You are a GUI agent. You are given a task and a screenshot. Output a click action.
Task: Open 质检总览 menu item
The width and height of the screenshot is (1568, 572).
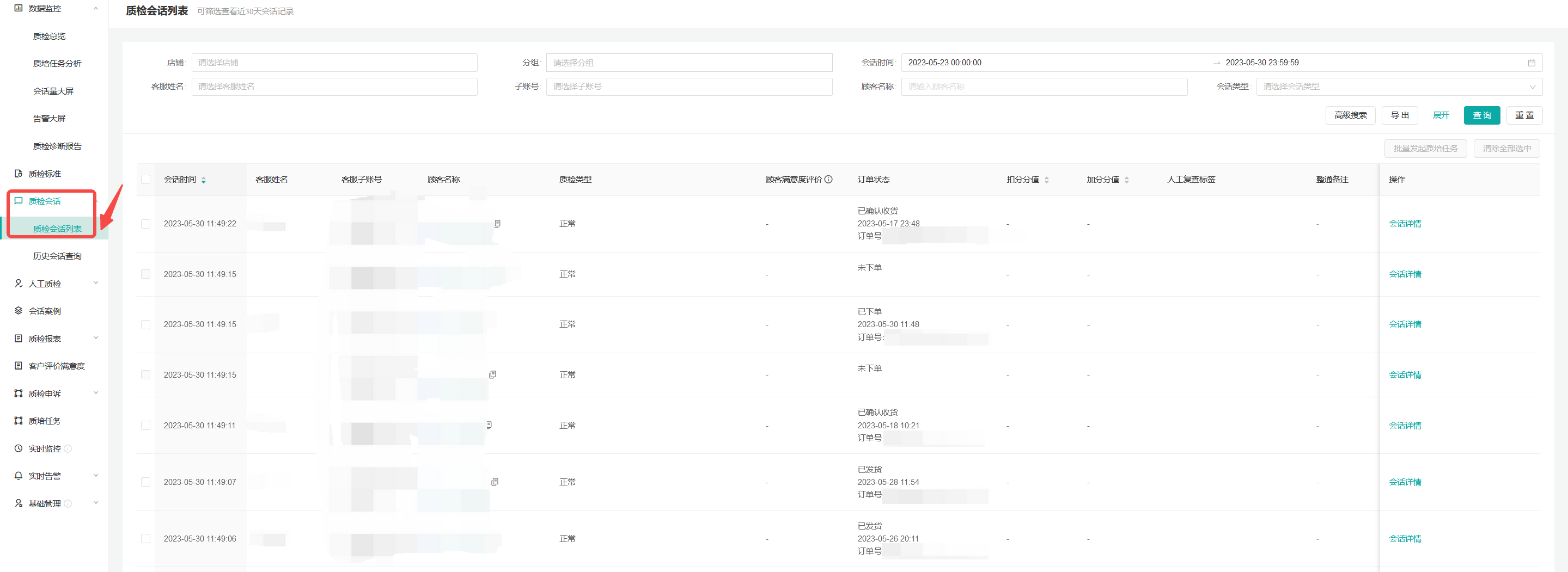coord(50,36)
